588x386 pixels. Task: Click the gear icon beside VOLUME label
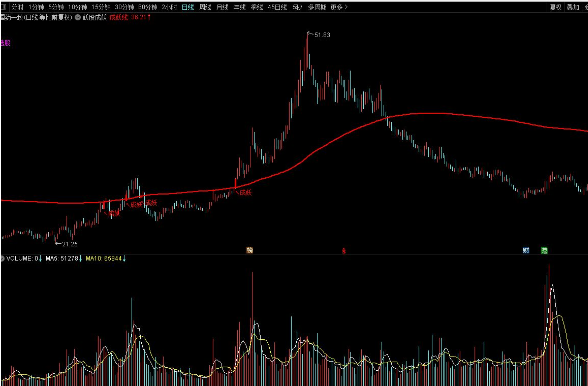click(2, 258)
